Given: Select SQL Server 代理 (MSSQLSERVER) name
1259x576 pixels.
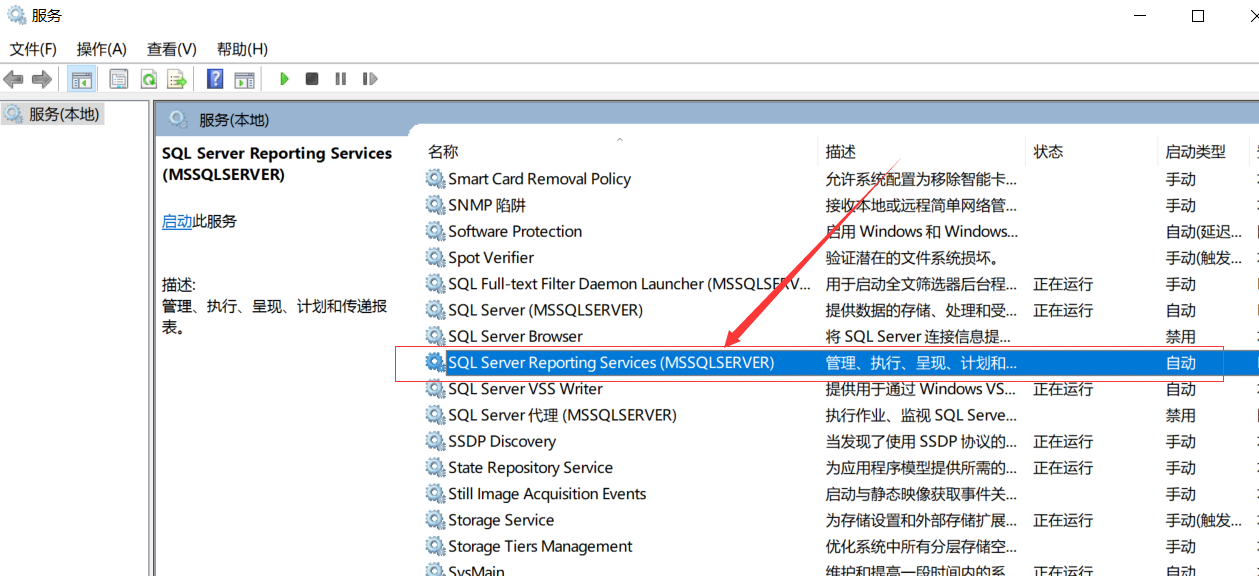Looking at the screenshot, I should [562, 415].
